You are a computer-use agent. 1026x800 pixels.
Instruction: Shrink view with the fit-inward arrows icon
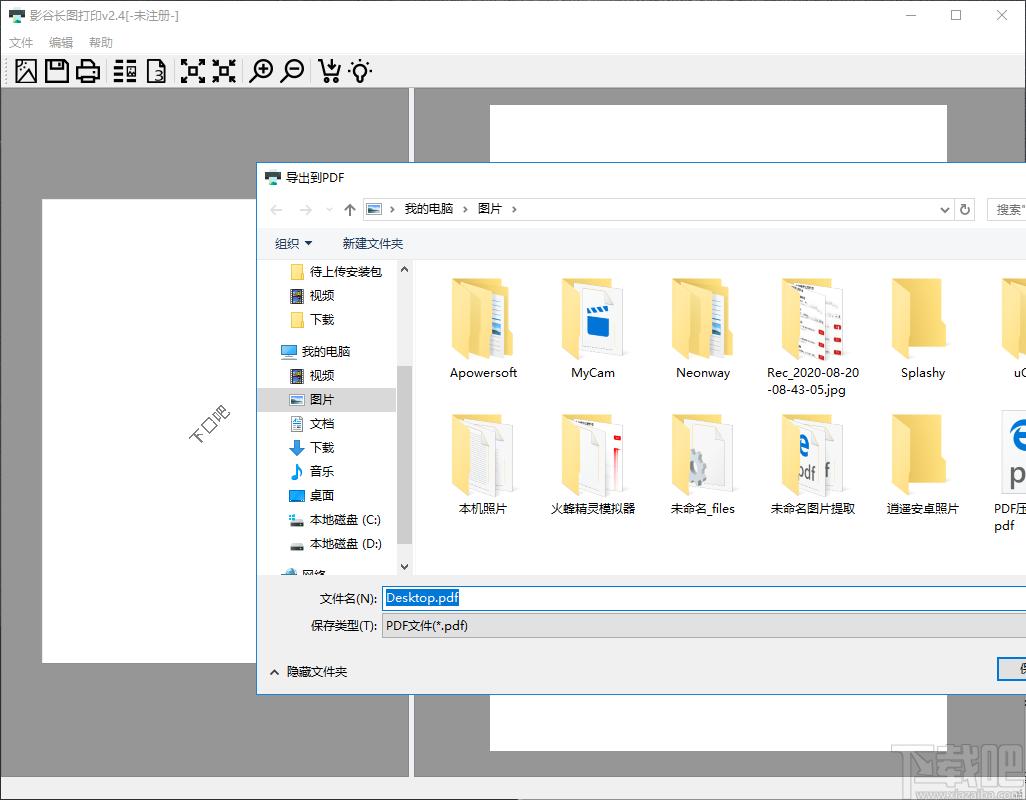pos(224,71)
